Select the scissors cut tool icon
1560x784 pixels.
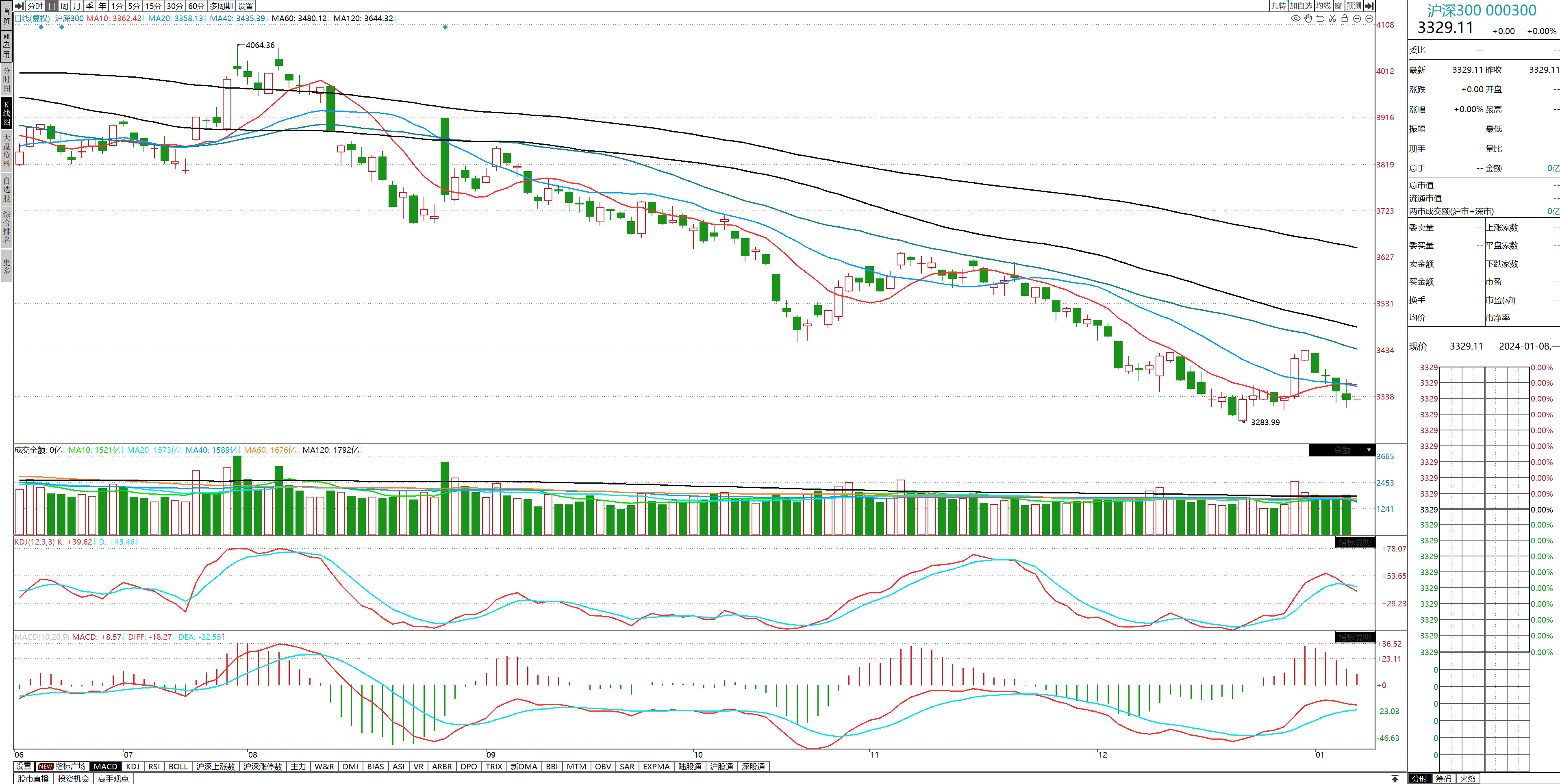coord(1332,19)
